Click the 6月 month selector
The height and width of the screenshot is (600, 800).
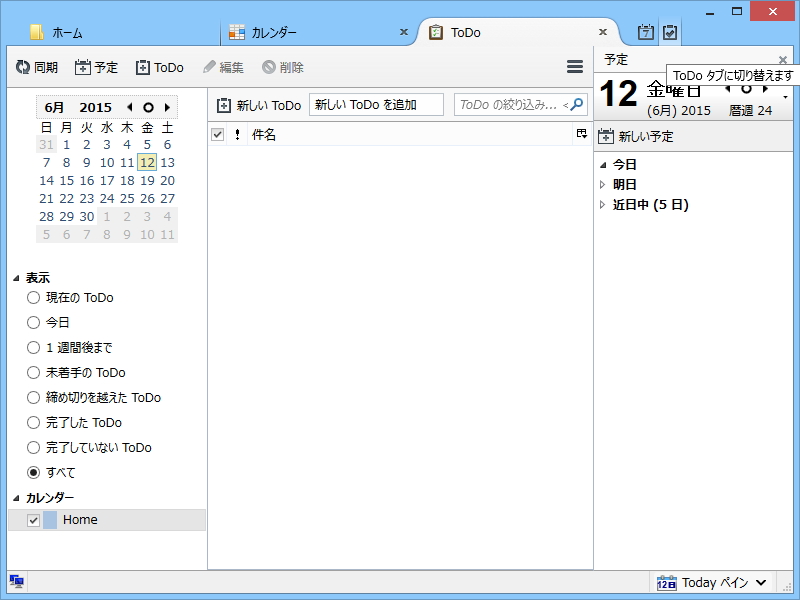click(x=54, y=107)
